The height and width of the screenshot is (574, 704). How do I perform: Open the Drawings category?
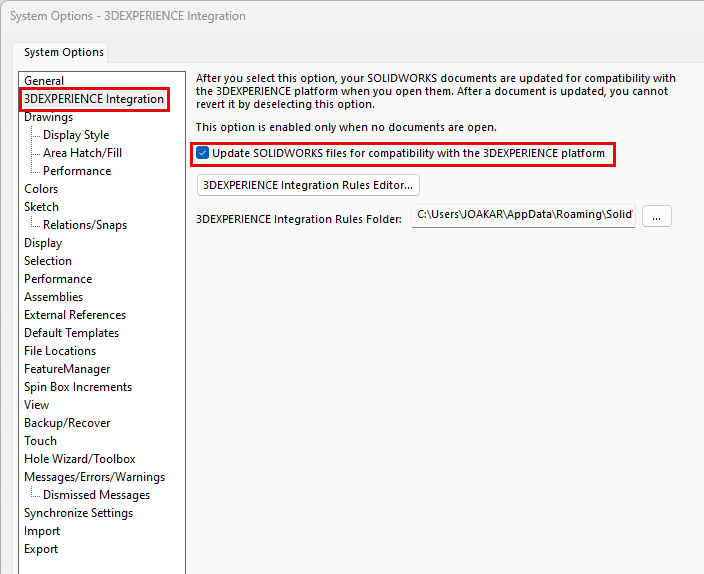(x=48, y=117)
